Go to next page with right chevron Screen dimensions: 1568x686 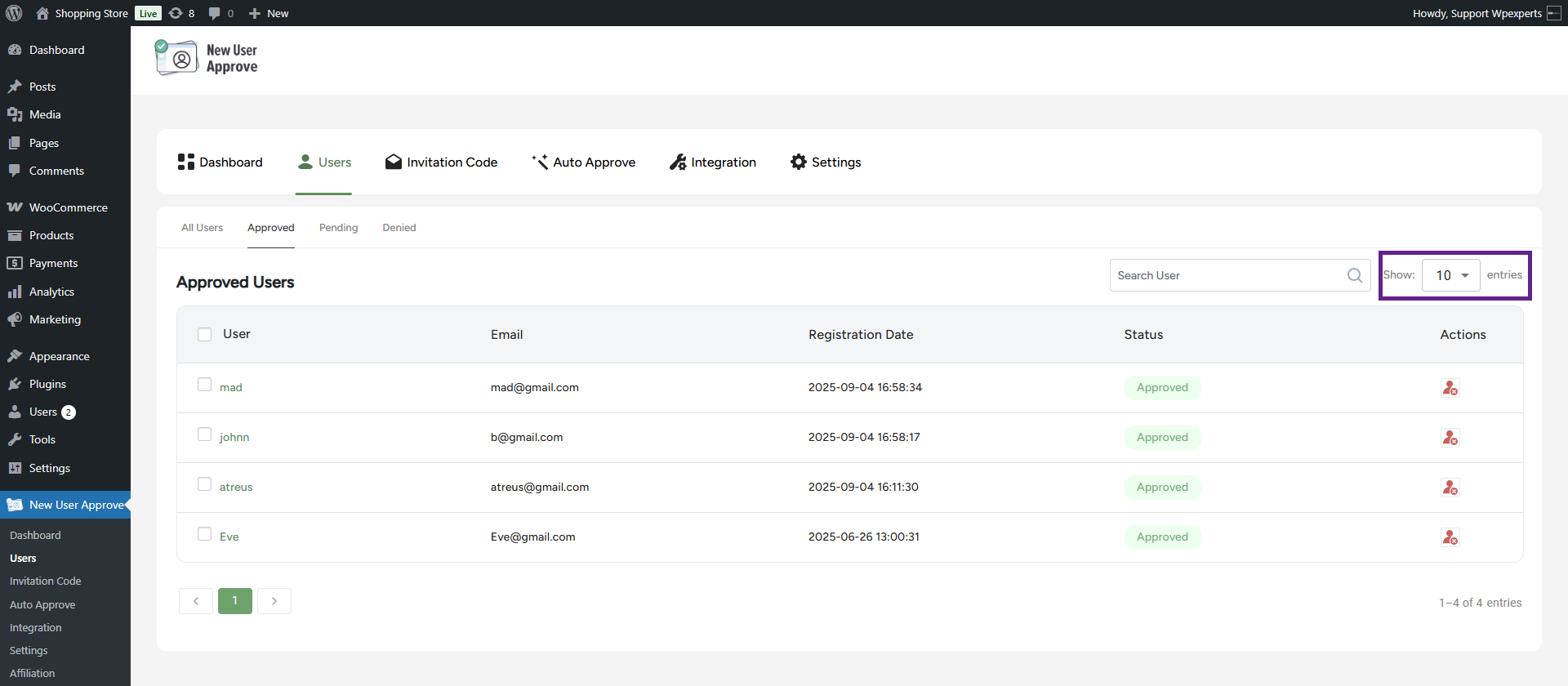pos(274,601)
